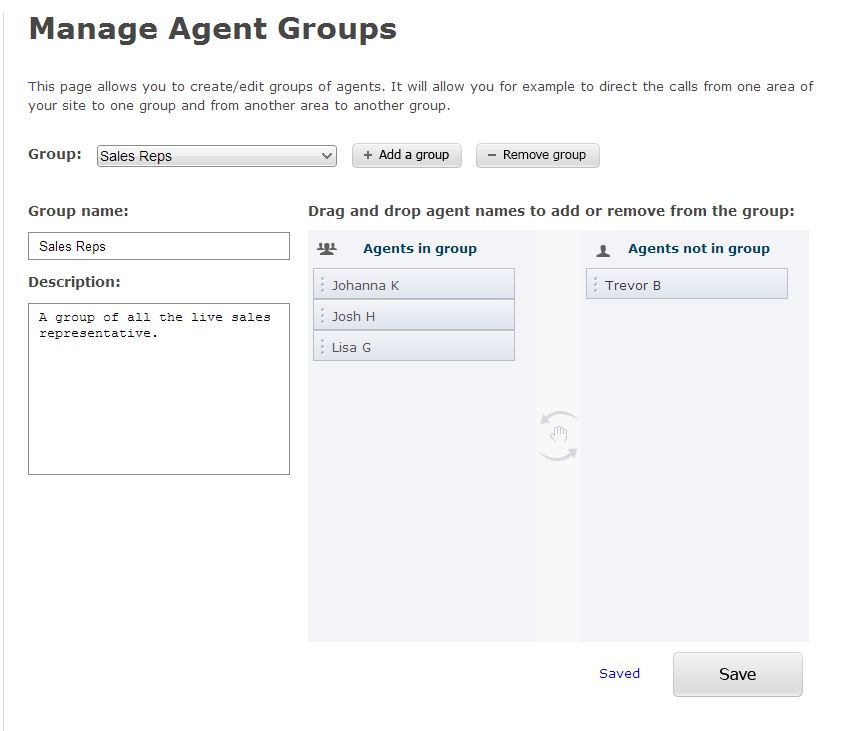Click into the Group name field

coord(159,246)
